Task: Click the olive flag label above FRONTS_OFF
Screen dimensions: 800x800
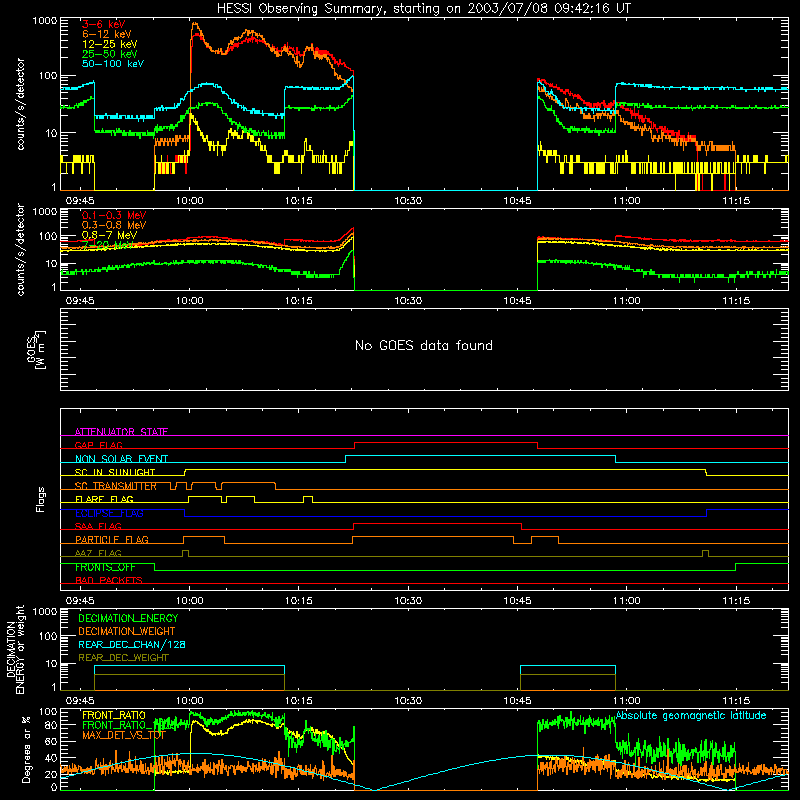Action: pyautogui.click(x=98, y=553)
